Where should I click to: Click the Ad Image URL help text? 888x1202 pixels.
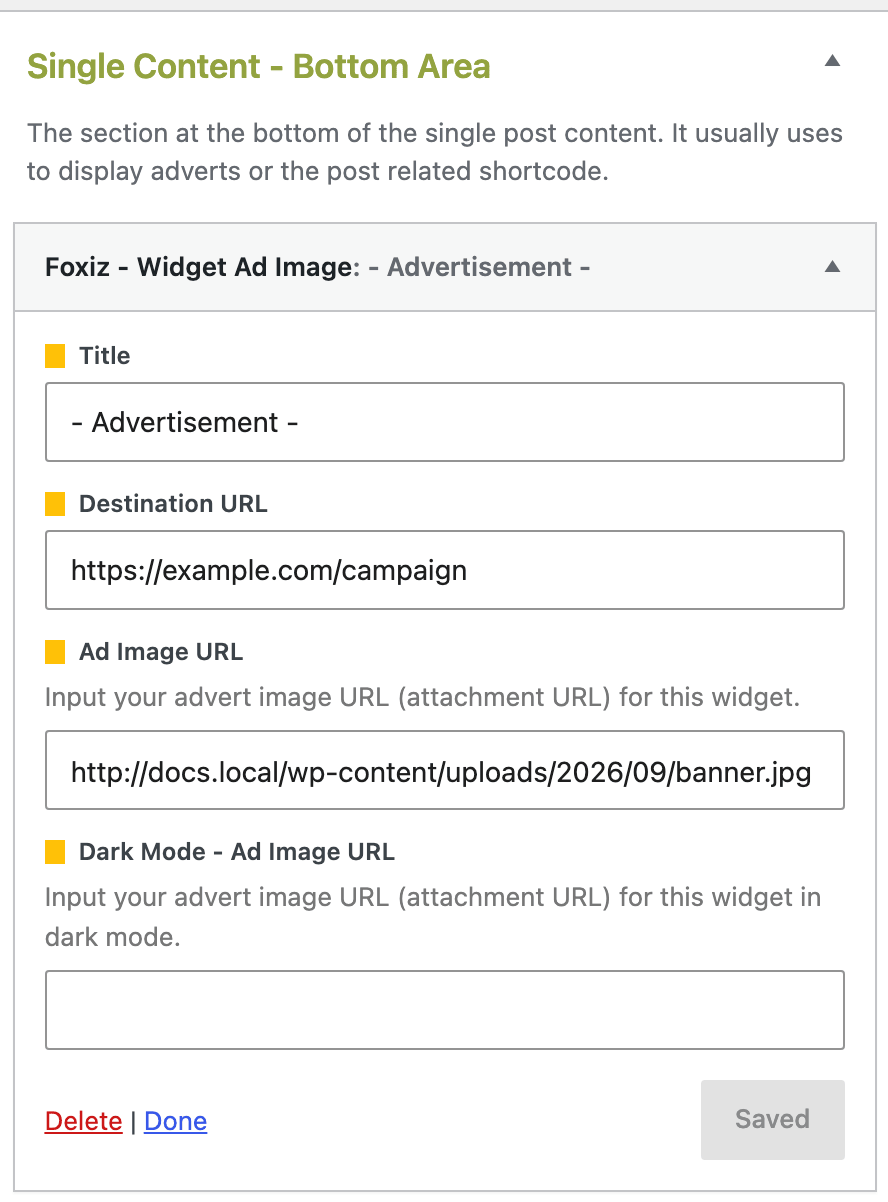pyautogui.click(x=422, y=697)
